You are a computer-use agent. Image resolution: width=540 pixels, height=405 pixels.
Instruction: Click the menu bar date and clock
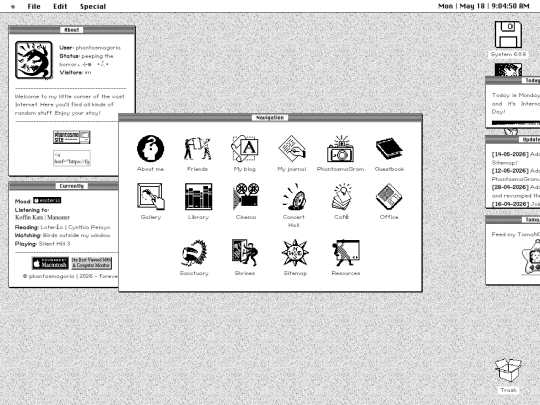coord(484,6)
